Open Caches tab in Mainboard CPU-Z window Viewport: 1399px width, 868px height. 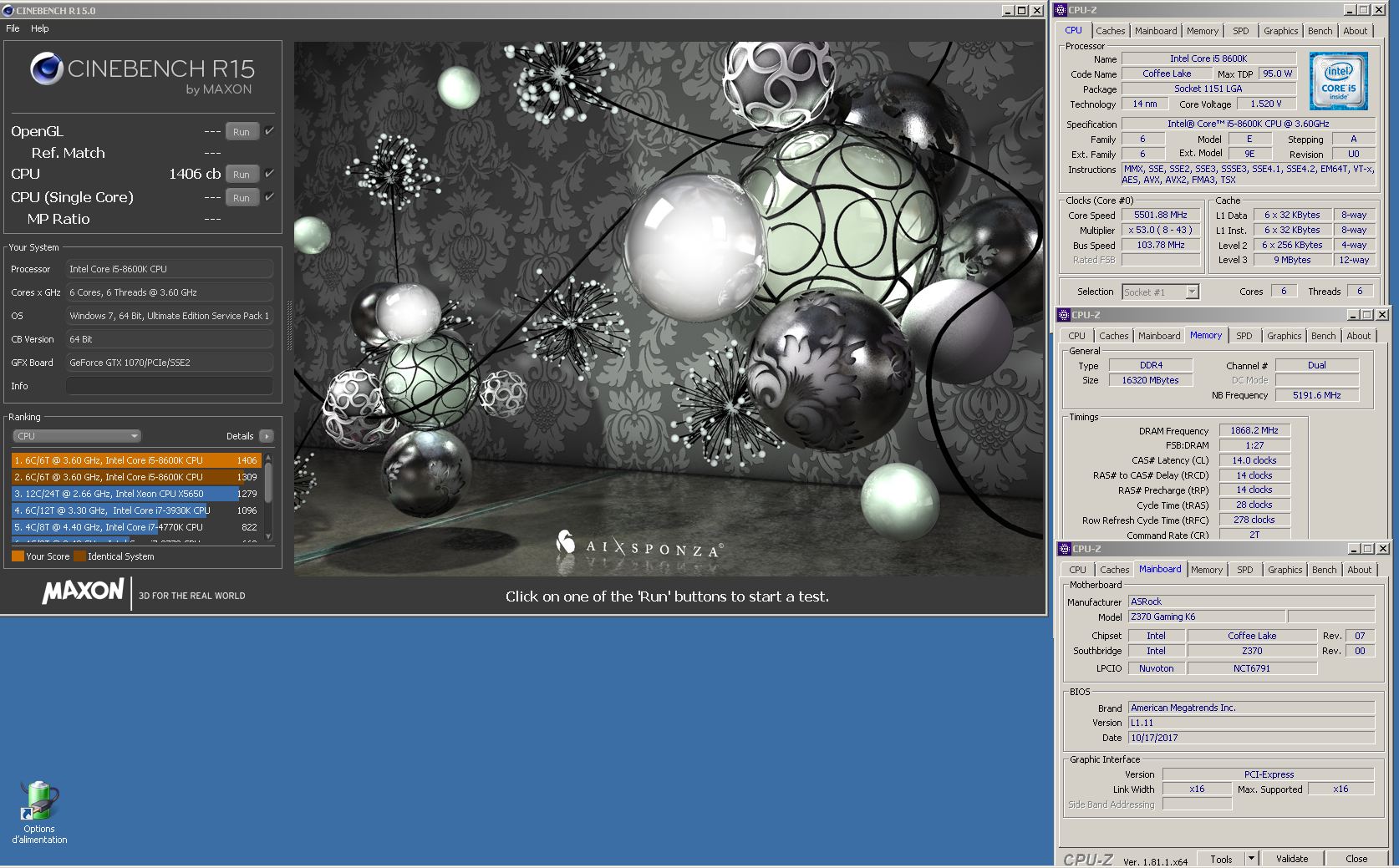point(1115,570)
